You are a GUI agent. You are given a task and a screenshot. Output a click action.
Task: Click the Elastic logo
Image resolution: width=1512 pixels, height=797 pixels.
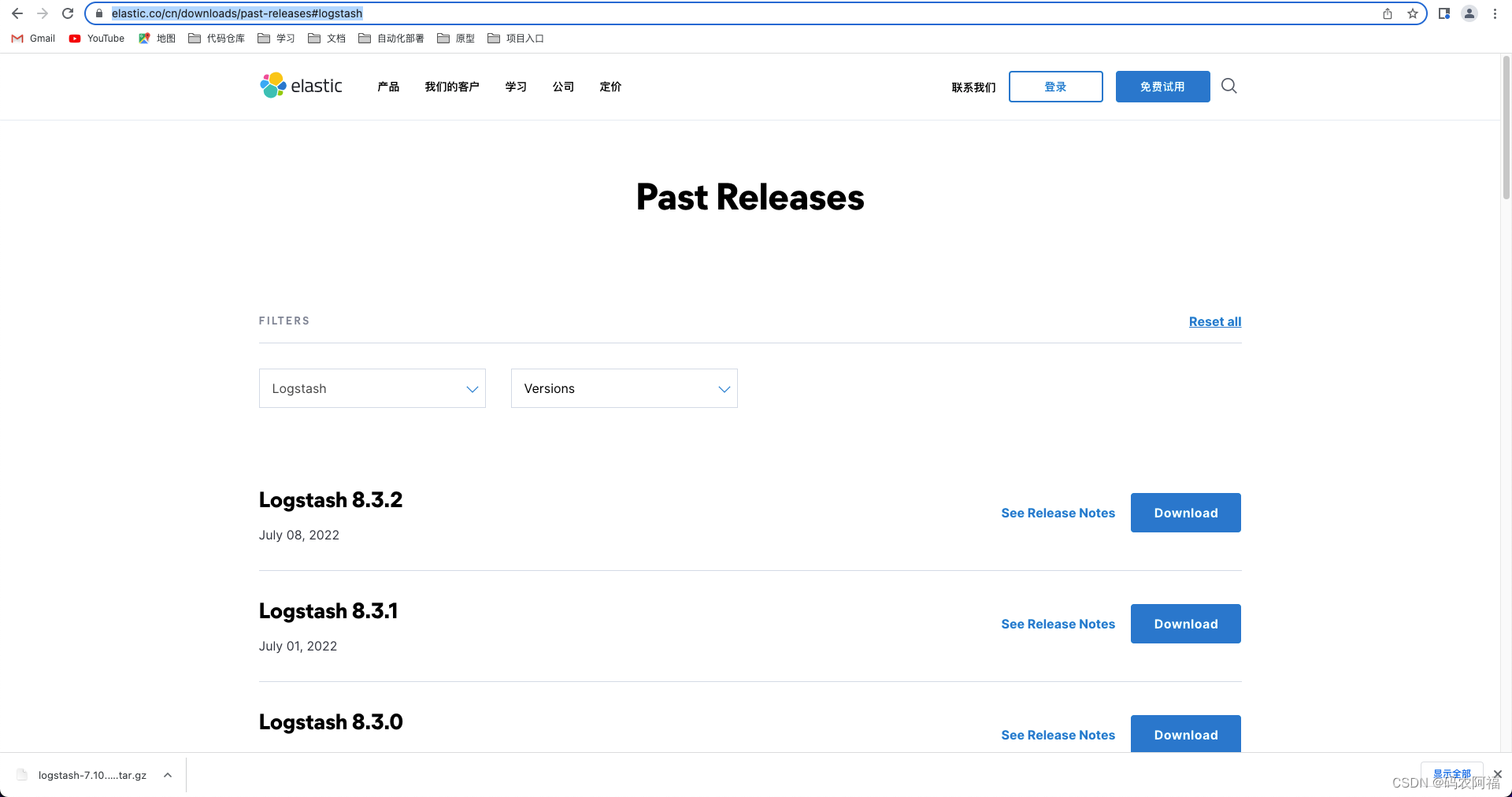(301, 86)
